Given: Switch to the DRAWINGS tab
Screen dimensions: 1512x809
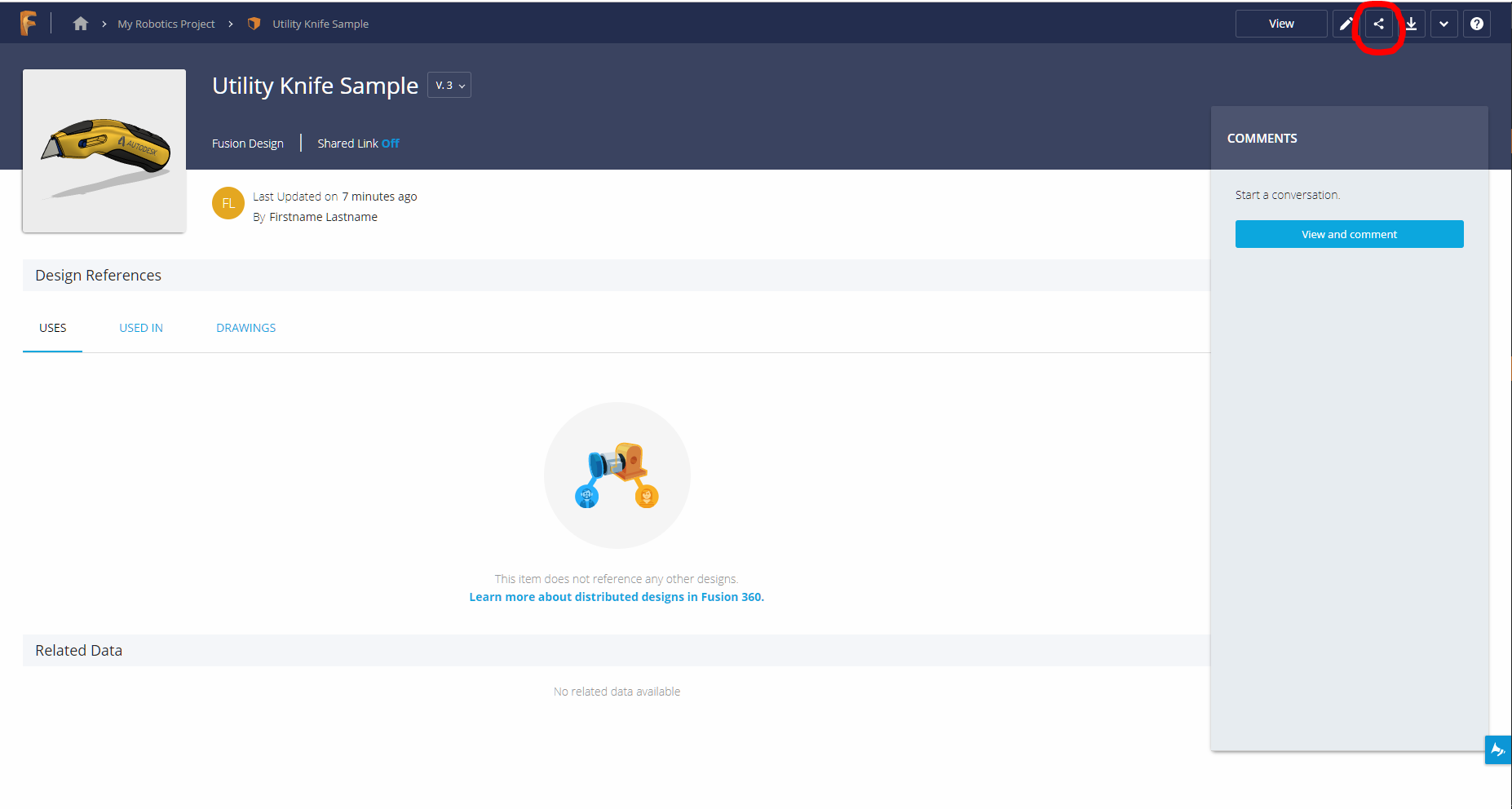Looking at the screenshot, I should coord(245,328).
